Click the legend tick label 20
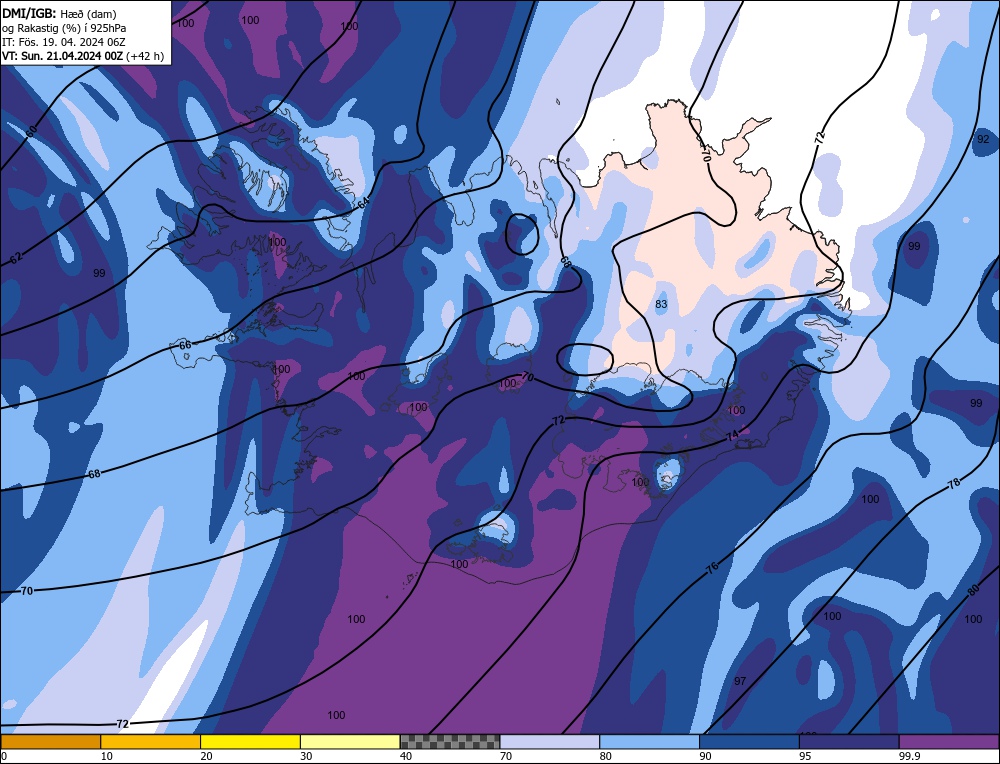Screen dimensions: 1000x764 tap(207, 756)
